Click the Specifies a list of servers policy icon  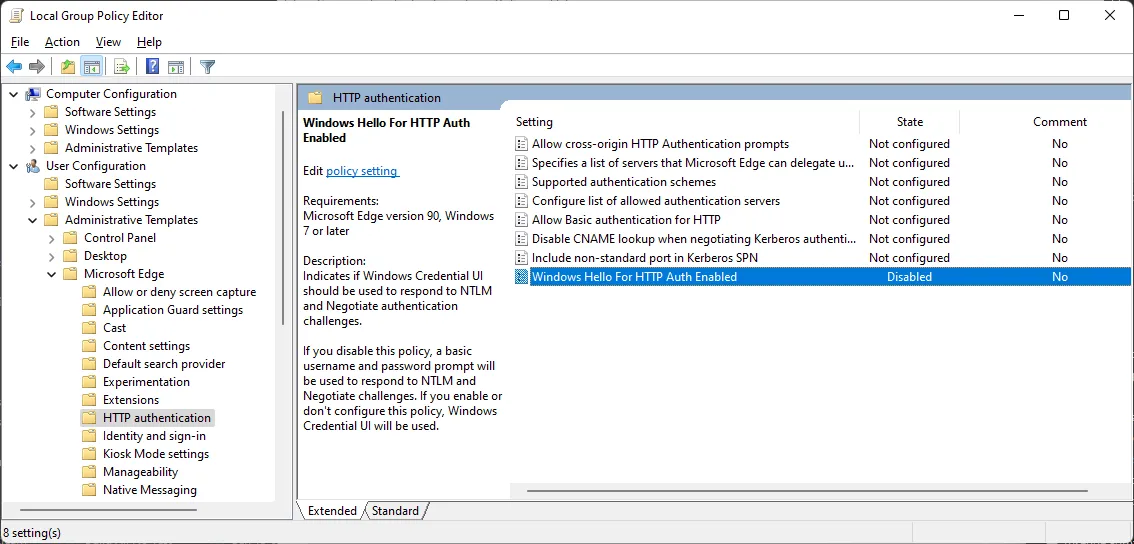coord(521,163)
